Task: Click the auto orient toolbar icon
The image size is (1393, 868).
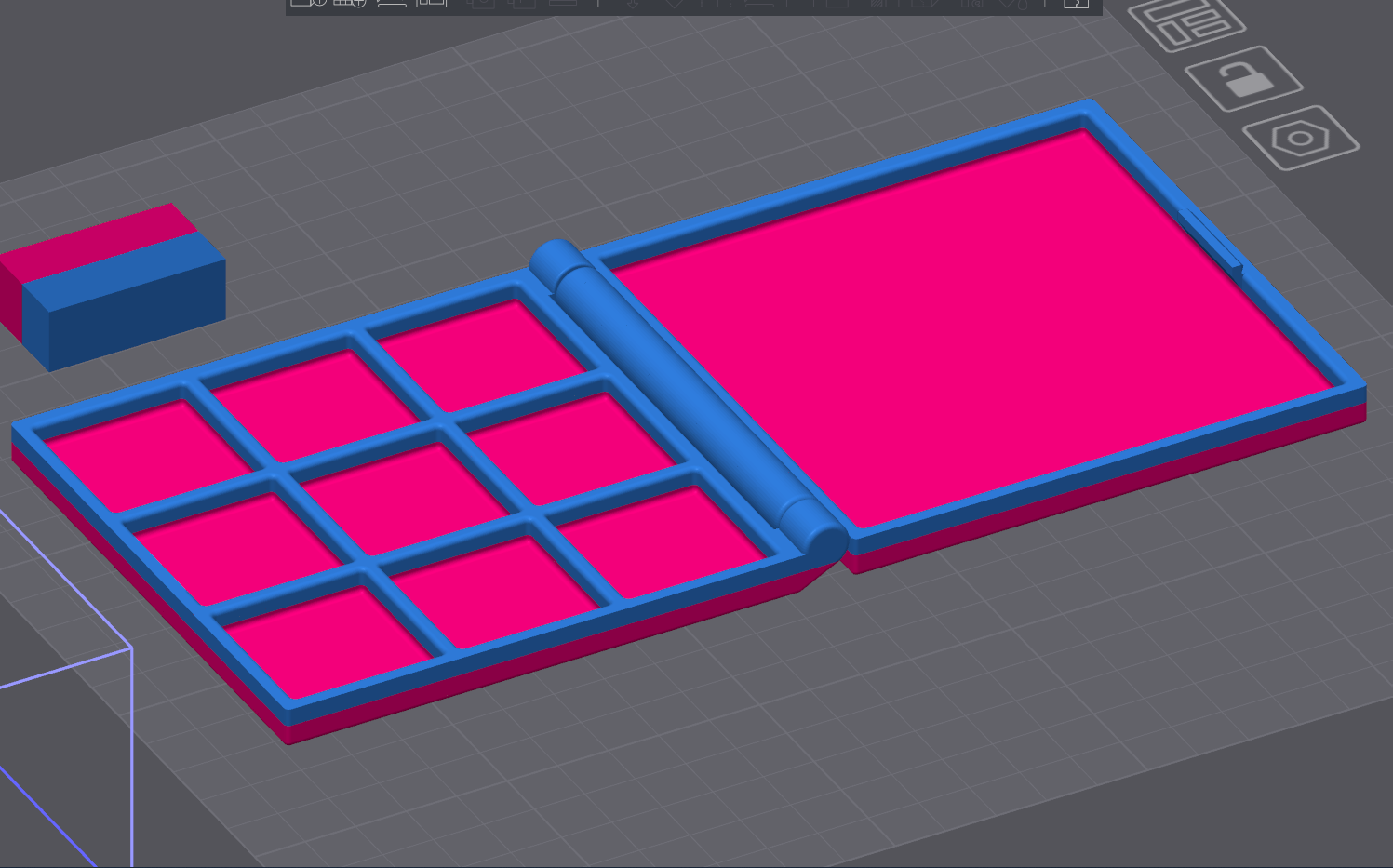Action: pyautogui.click(x=392, y=3)
